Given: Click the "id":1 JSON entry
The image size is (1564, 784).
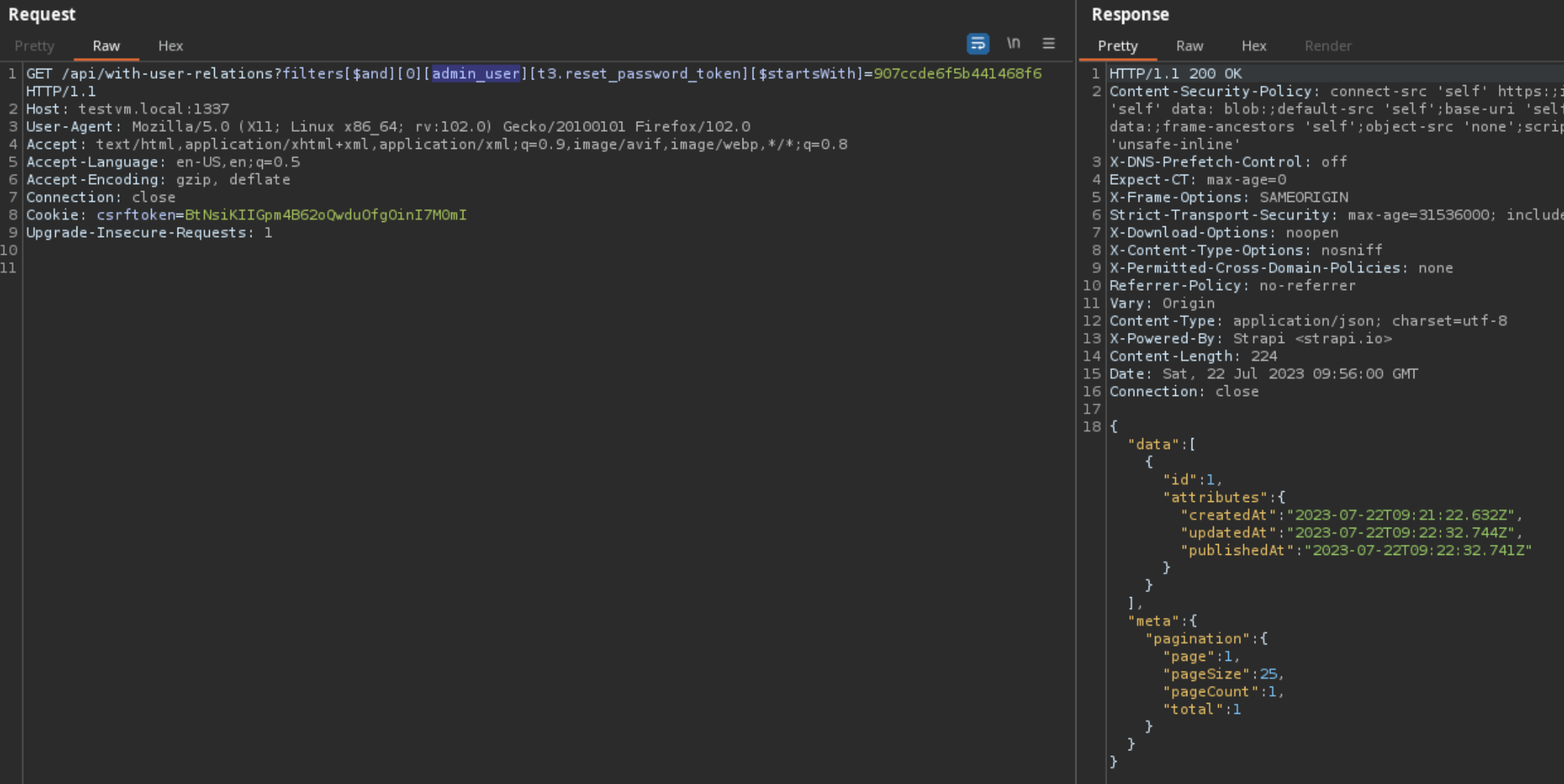Looking at the screenshot, I should coord(1189,480).
